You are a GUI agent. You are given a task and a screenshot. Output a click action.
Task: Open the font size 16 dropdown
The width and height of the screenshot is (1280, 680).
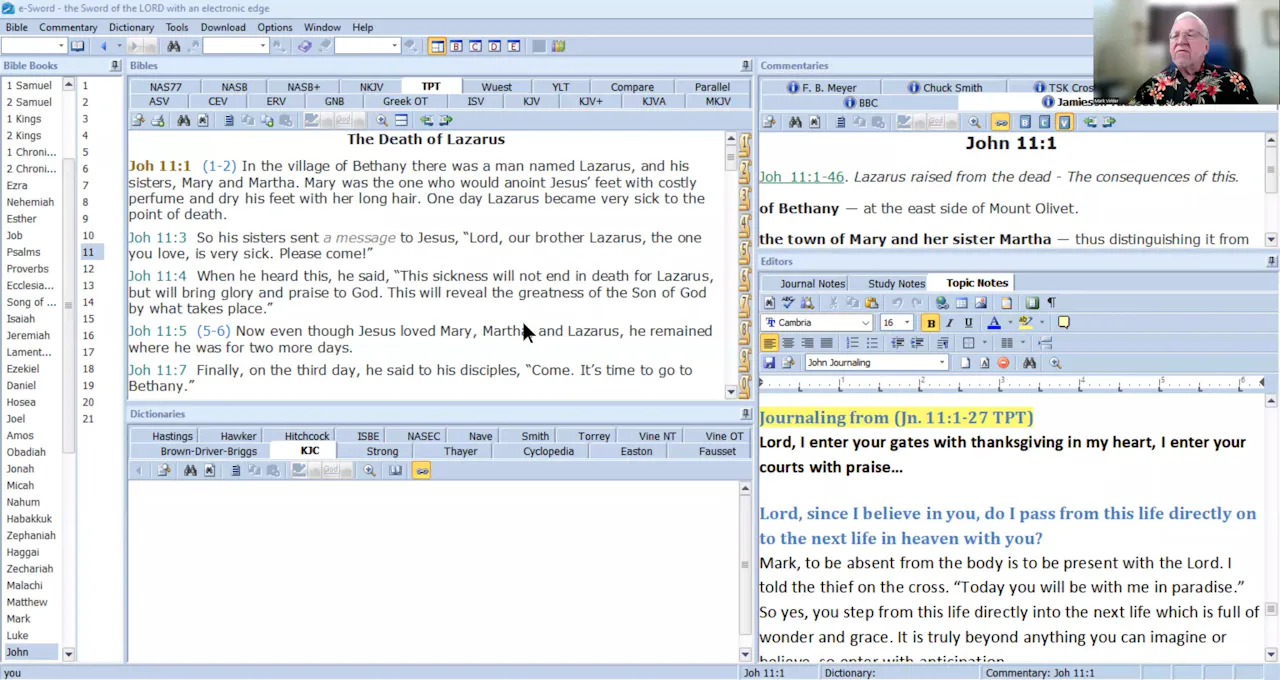pos(897,323)
